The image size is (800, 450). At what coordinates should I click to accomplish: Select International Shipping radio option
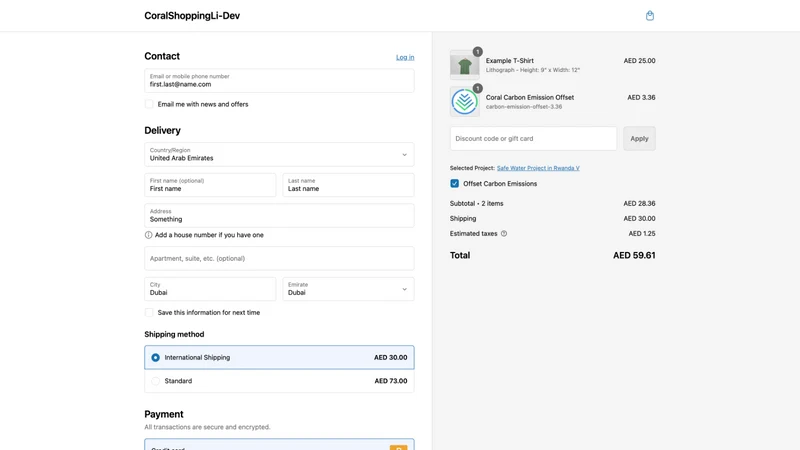(x=156, y=358)
